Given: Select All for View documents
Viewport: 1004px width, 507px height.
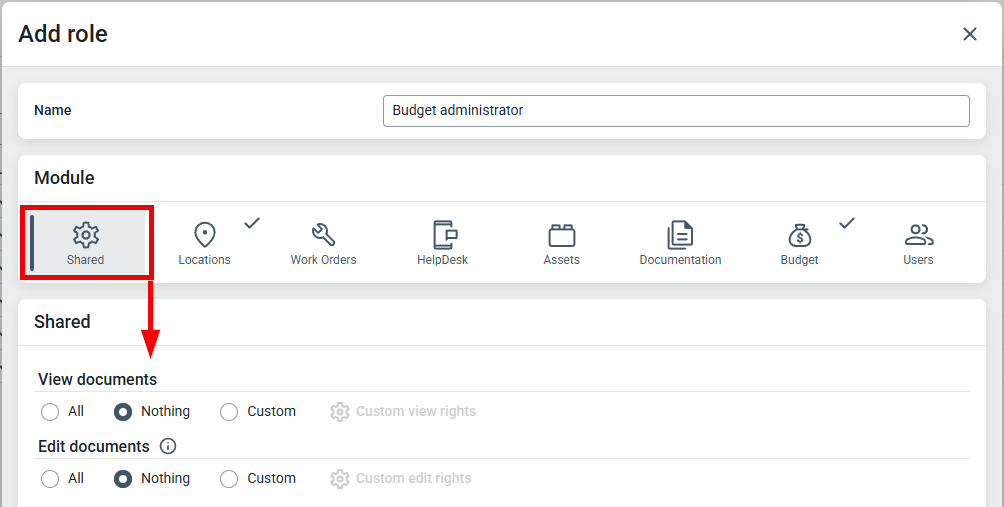Looking at the screenshot, I should pos(50,412).
